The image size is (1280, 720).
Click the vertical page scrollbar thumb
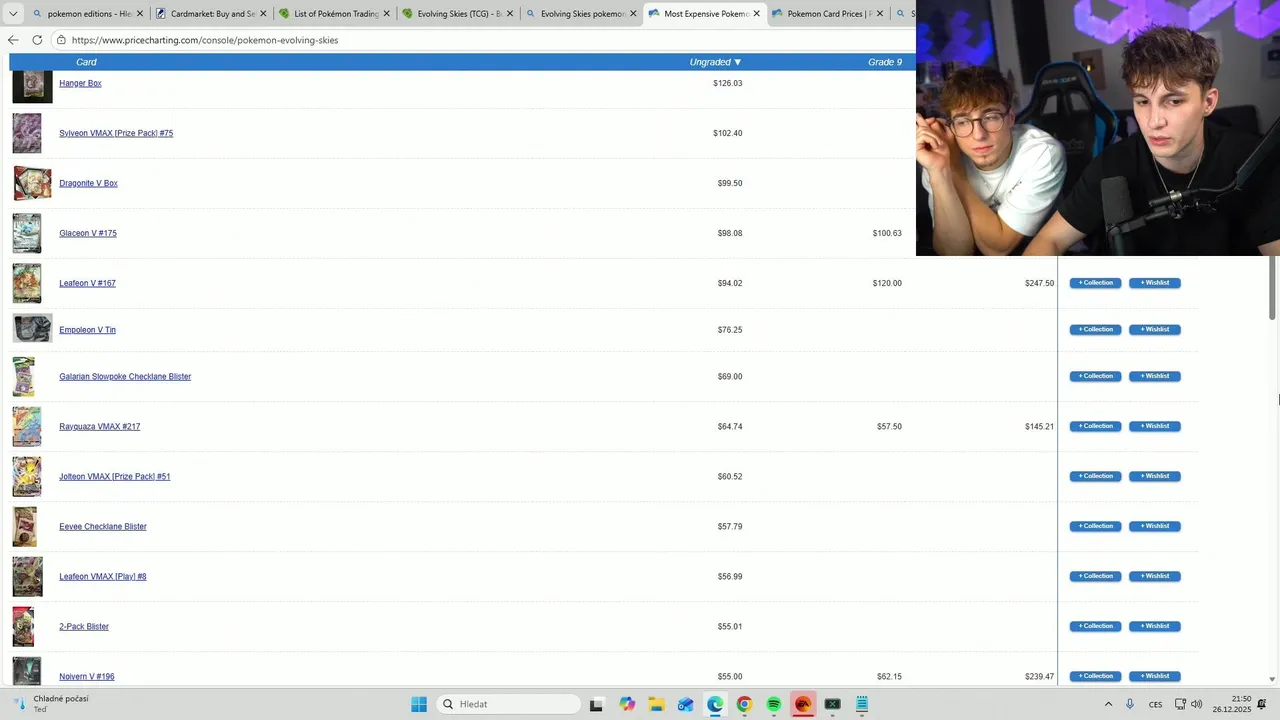point(1273,288)
